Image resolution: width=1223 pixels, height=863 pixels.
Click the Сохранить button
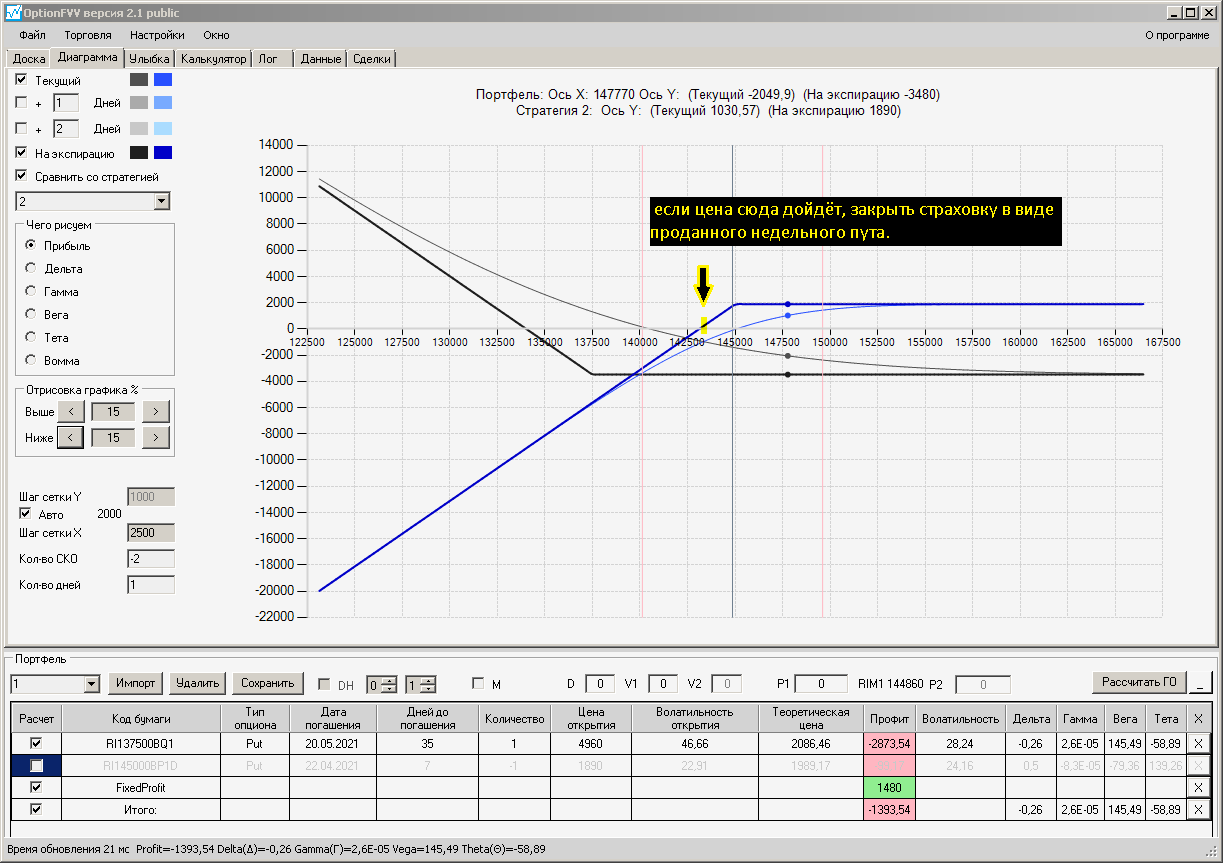268,683
